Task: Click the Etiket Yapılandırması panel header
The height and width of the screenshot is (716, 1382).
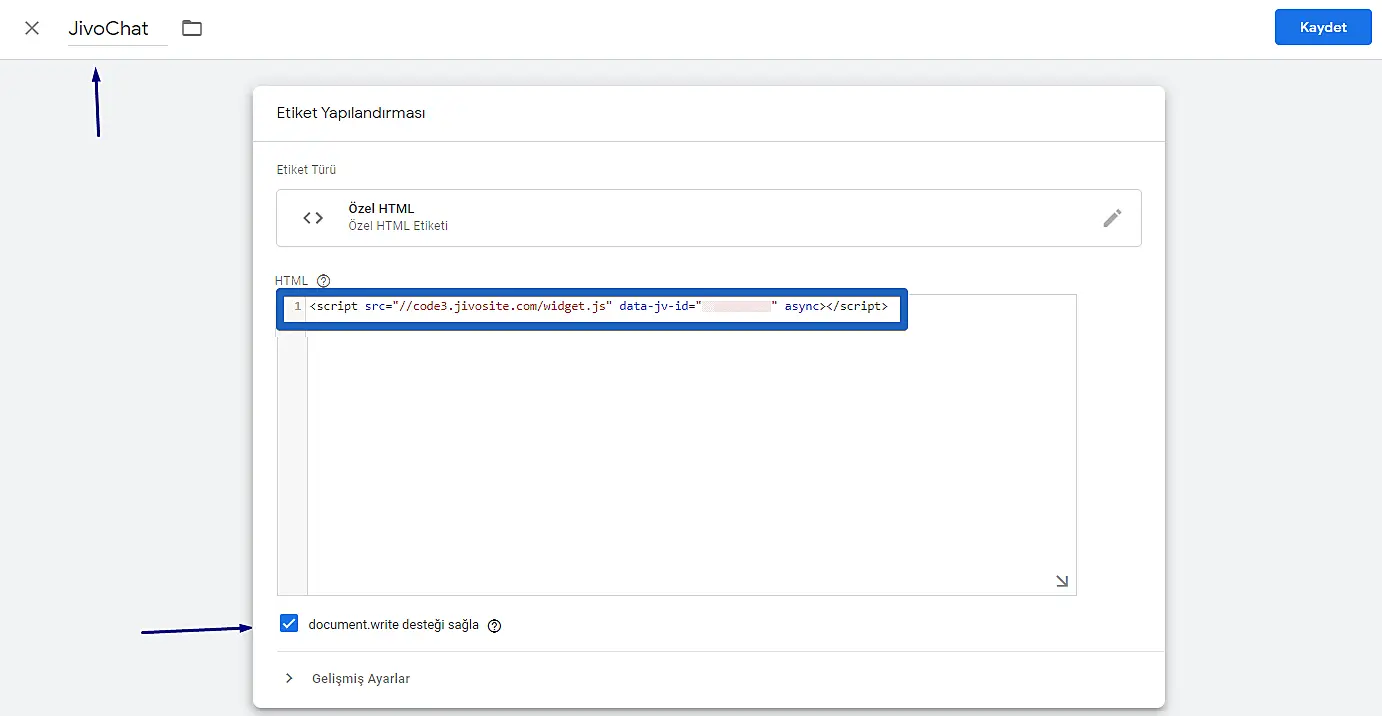Action: tap(351, 113)
